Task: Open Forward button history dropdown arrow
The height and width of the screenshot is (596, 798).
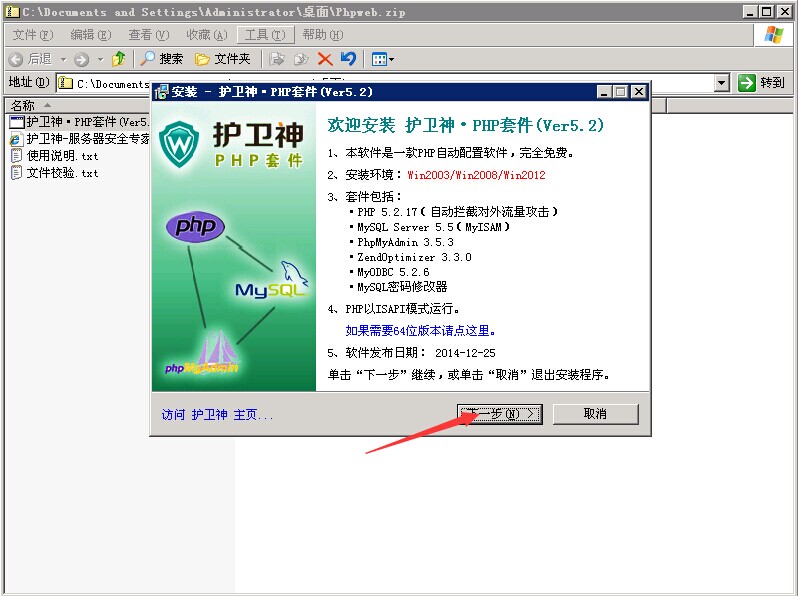Action: click(101, 60)
